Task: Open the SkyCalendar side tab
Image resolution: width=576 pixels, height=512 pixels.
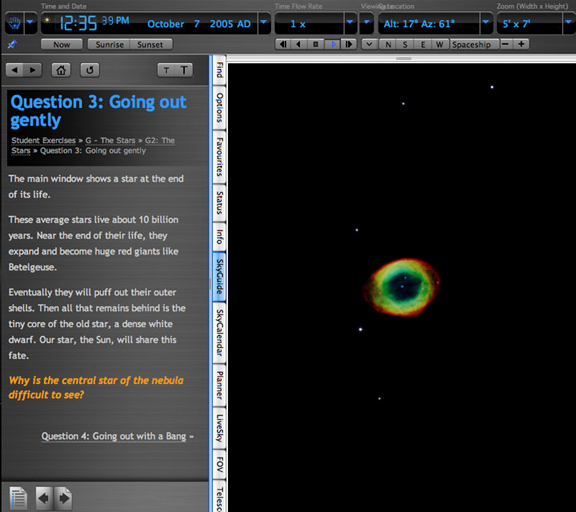Action: point(219,332)
